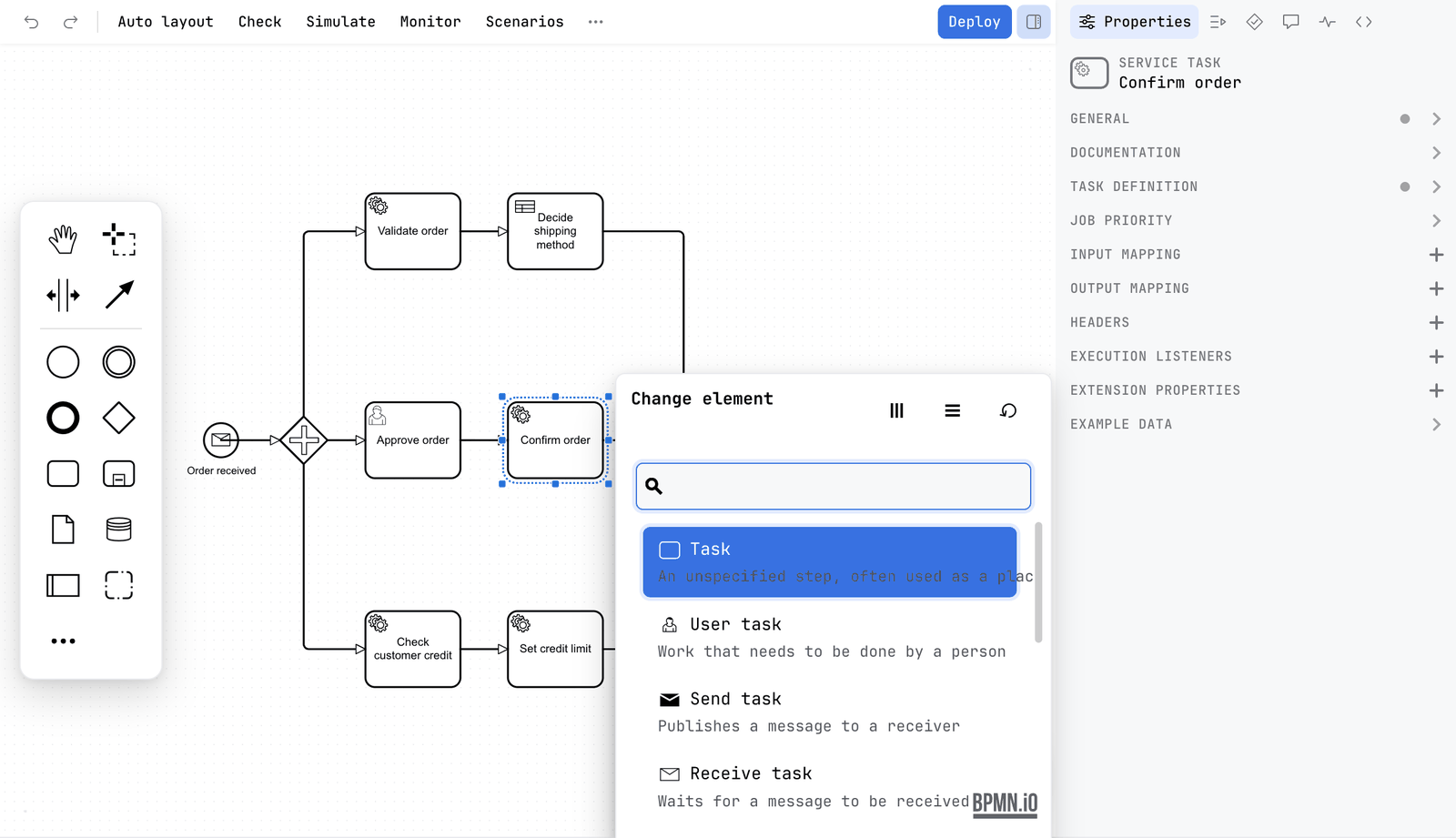
Task: Create a Gateway from palette
Action: [x=119, y=419]
